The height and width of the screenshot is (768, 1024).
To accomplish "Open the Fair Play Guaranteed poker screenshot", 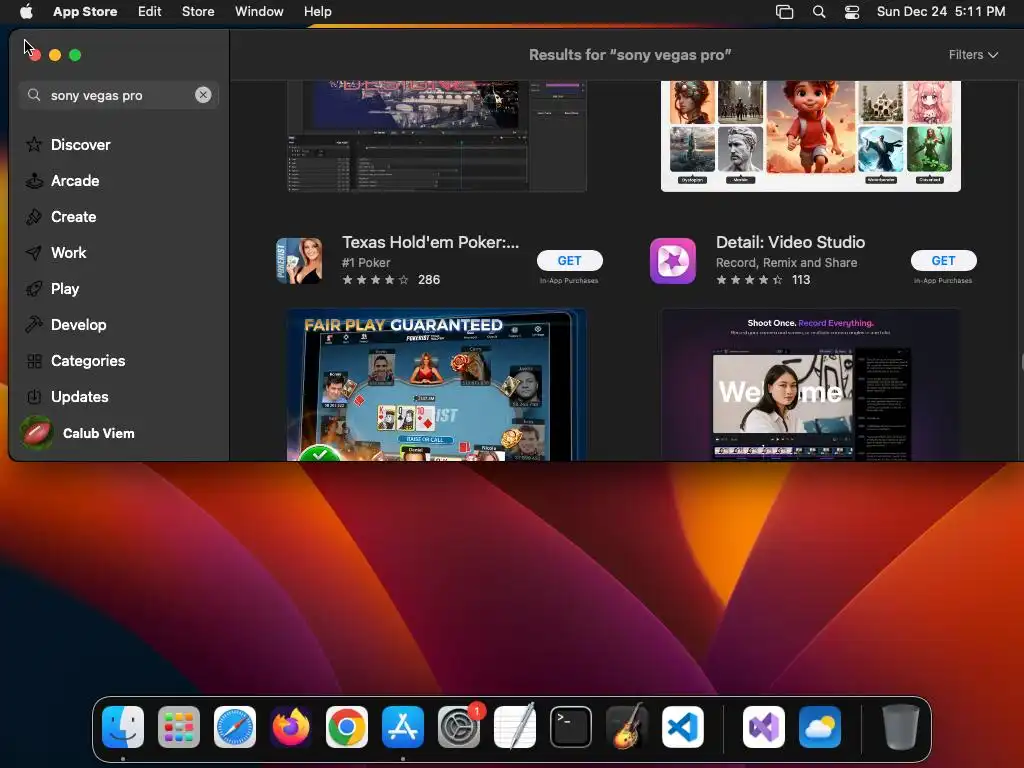I will (x=436, y=385).
